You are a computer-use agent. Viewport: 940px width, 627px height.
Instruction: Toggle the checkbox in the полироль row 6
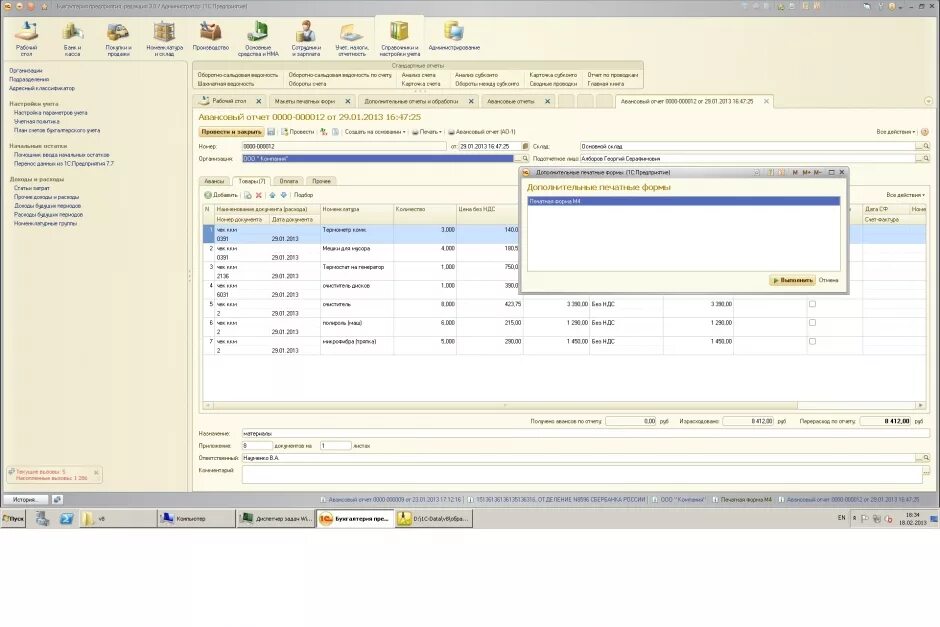[x=812, y=323]
